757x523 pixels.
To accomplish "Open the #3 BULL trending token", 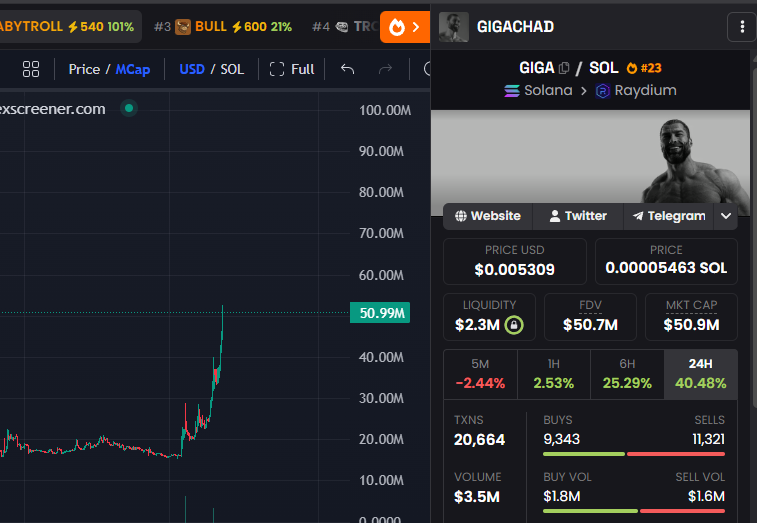I will [x=223, y=27].
